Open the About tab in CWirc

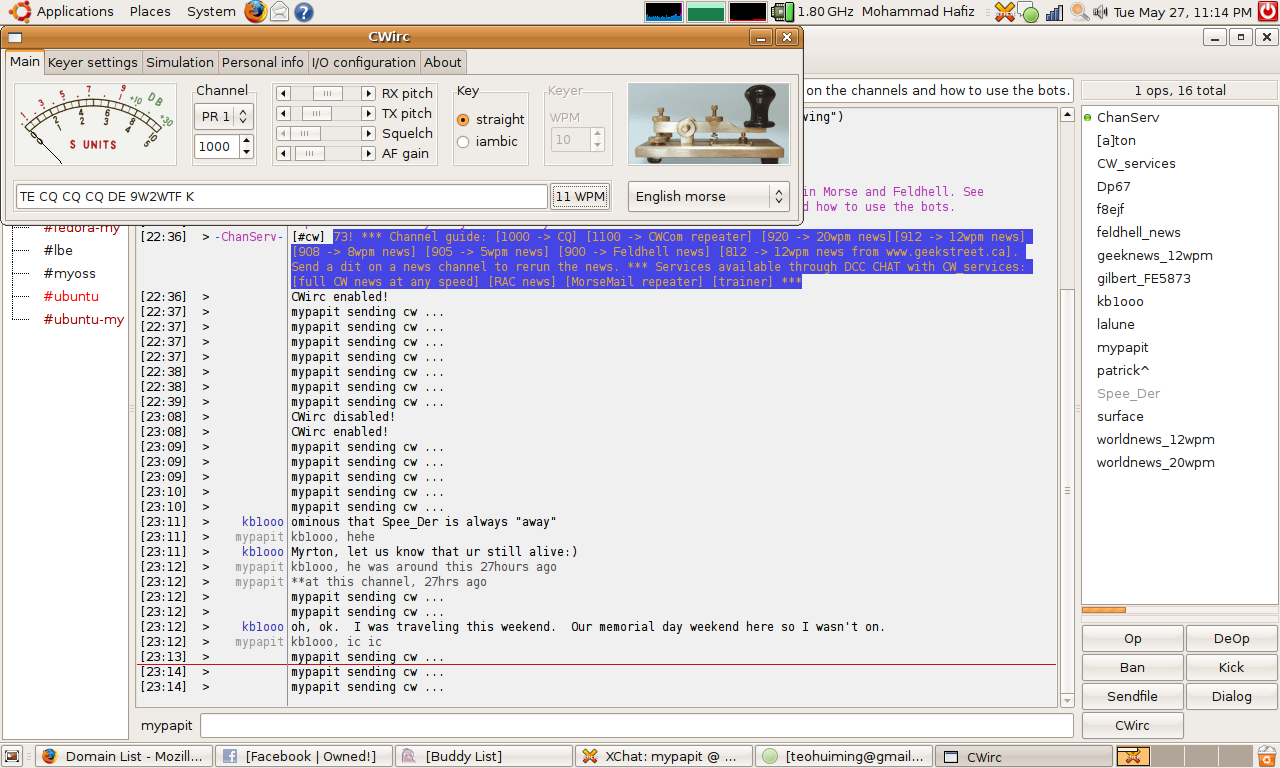point(443,62)
